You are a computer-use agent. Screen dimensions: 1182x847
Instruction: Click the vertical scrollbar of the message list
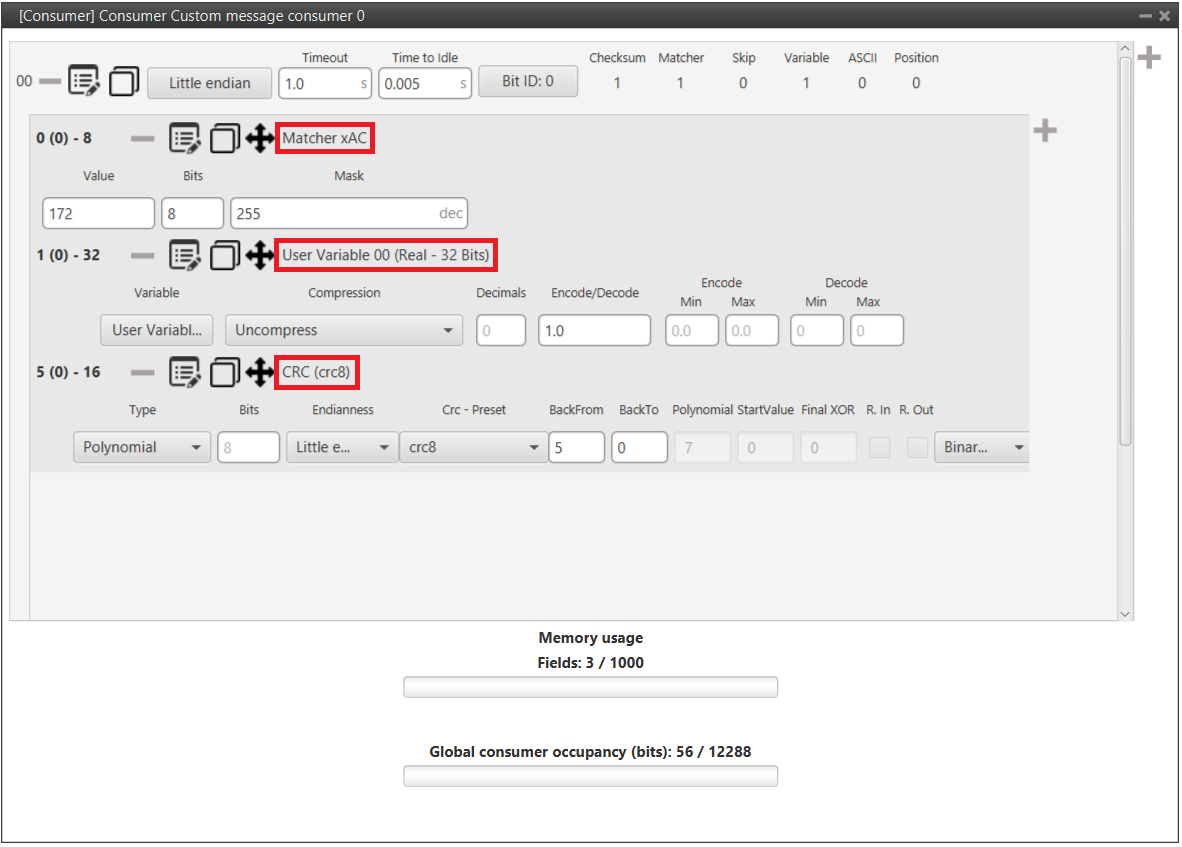(1125, 250)
